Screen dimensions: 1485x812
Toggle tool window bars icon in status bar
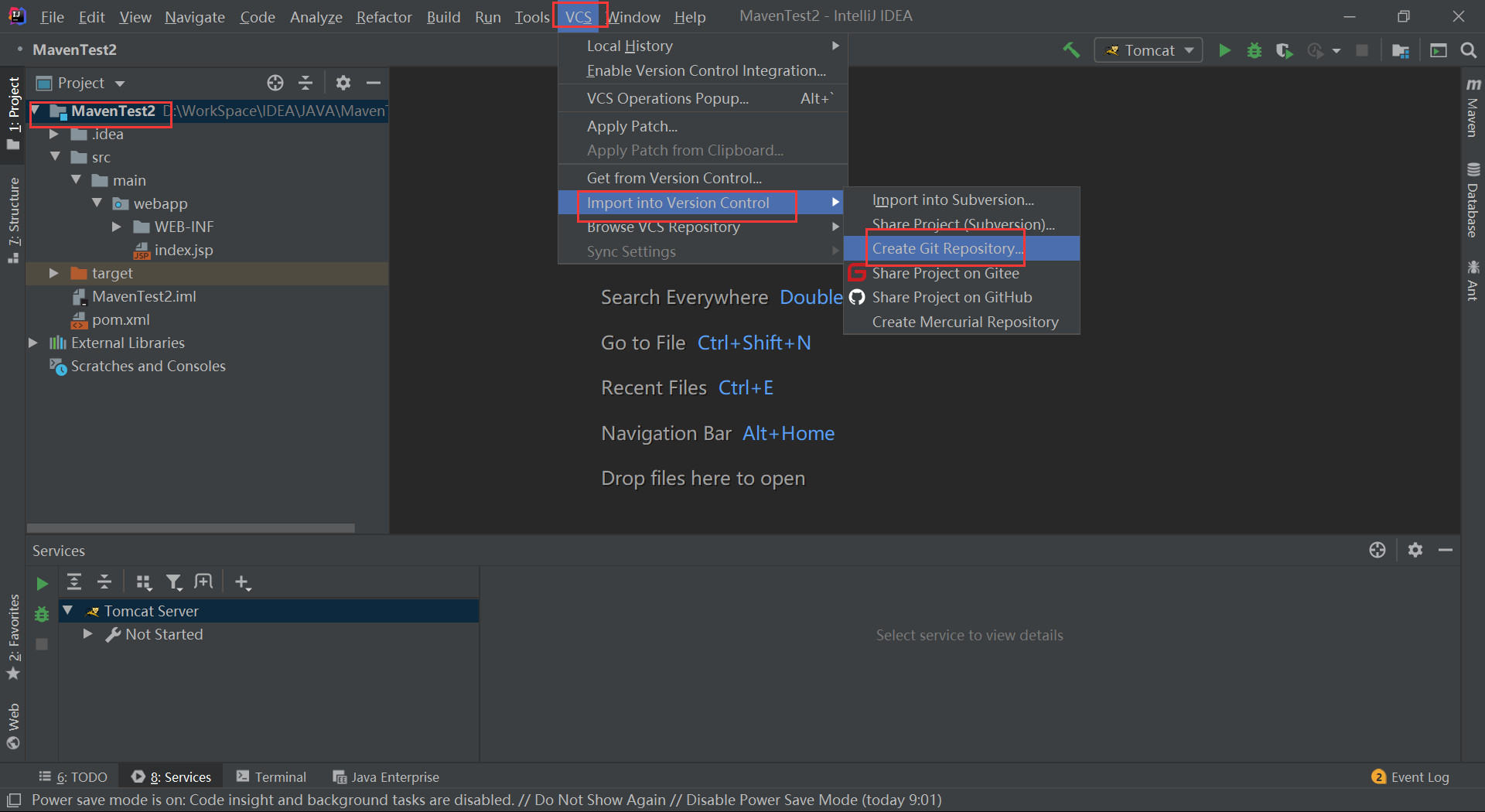[14, 800]
